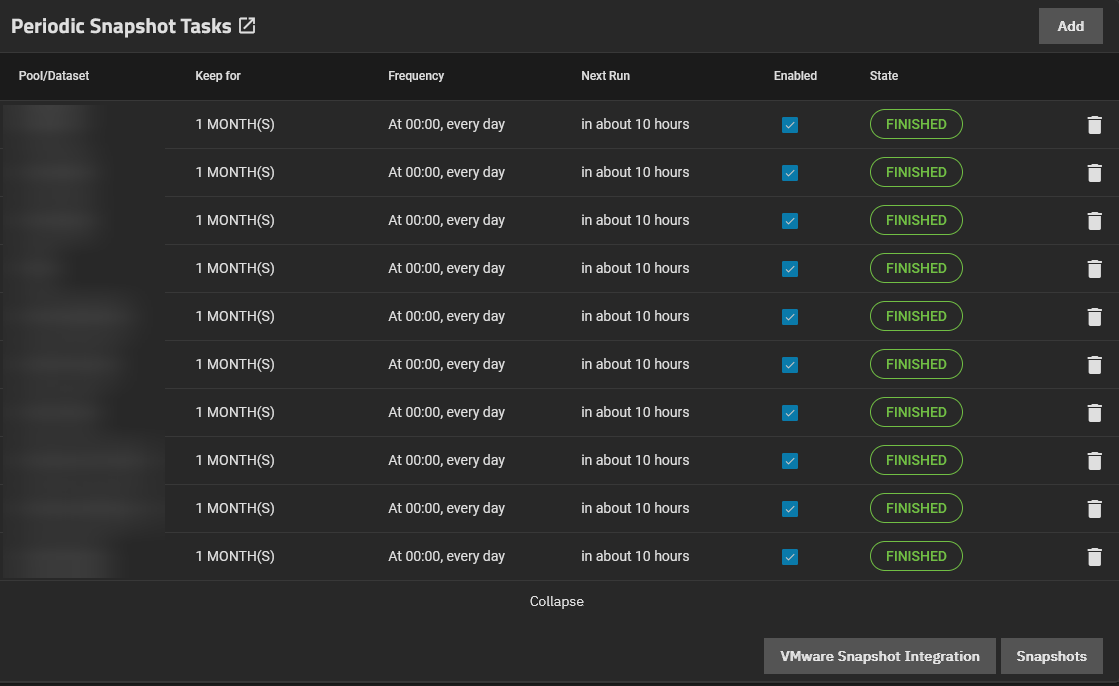Open Periodic Snapshot Tasks external link icon

click(247, 27)
